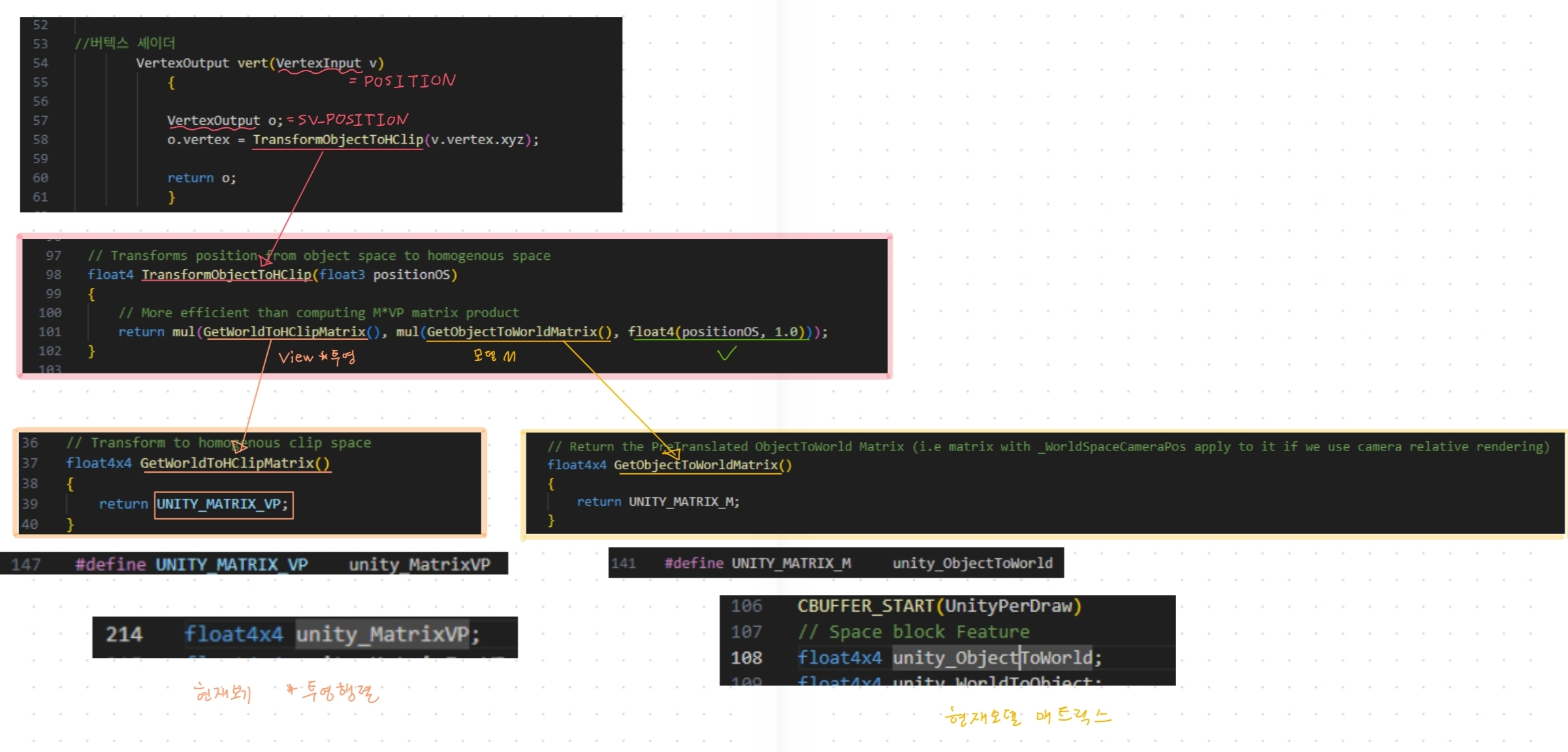Click the red arrowhead pointing at TransformObjectToHClip

click(265, 260)
